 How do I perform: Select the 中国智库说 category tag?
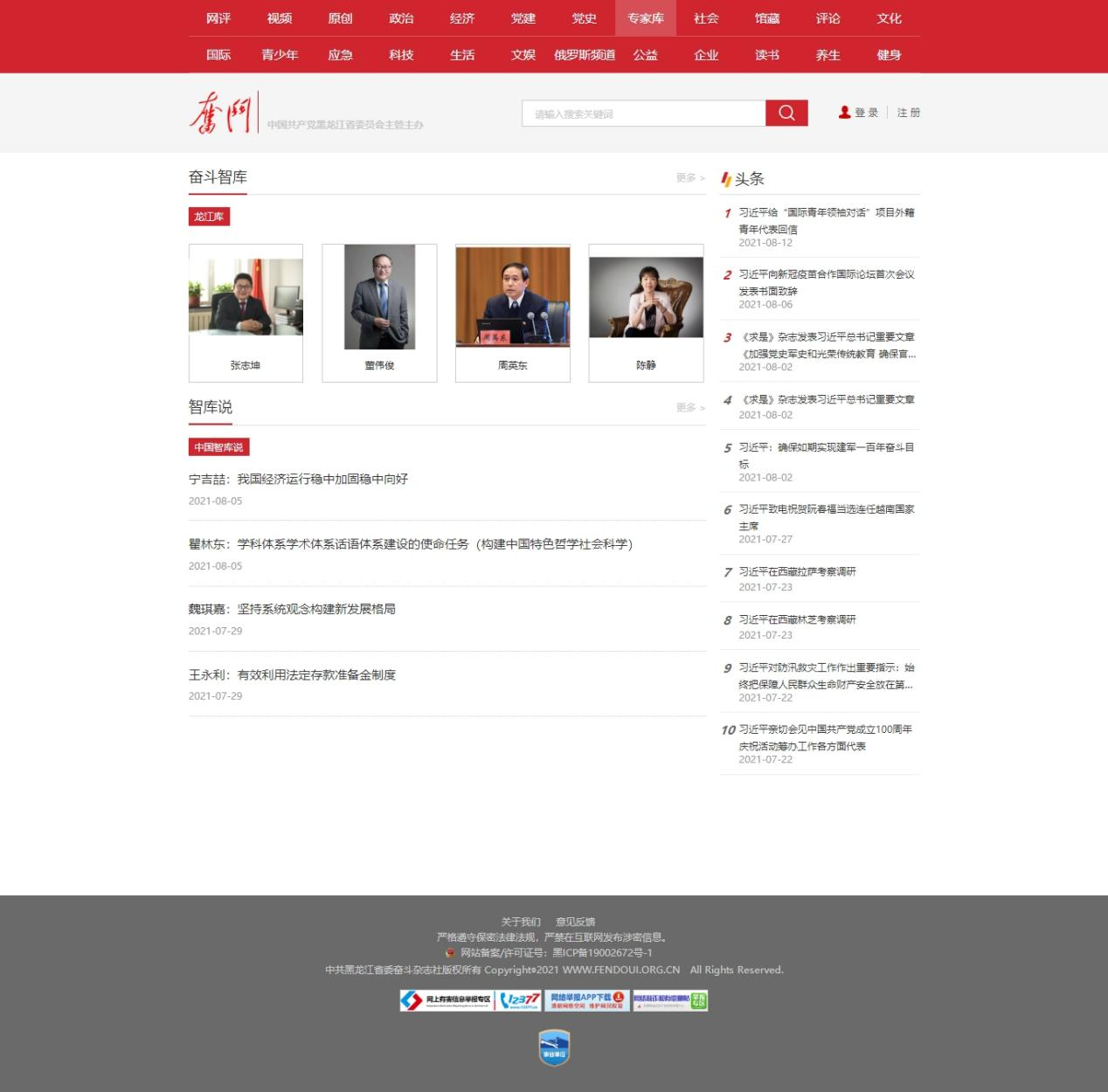pyautogui.click(x=218, y=447)
